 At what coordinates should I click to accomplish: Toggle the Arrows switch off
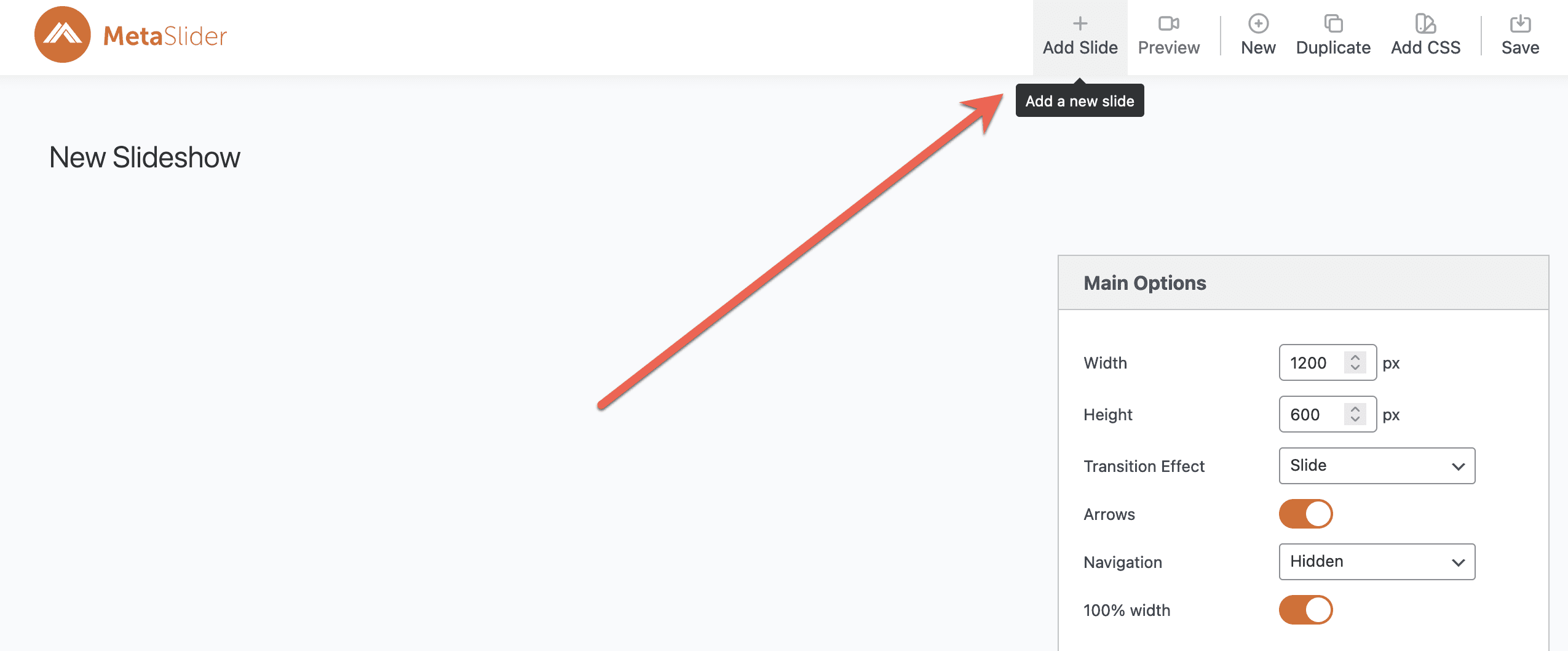[1306, 514]
